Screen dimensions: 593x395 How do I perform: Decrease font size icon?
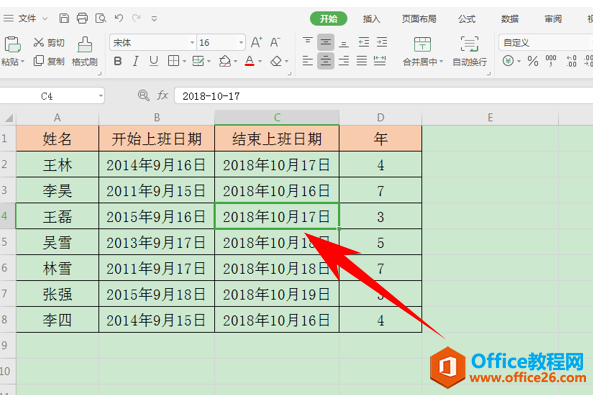pyautogui.click(x=275, y=42)
